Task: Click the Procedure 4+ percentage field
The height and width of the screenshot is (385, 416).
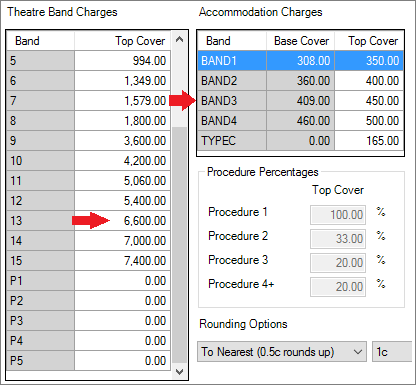Action: coord(338,287)
